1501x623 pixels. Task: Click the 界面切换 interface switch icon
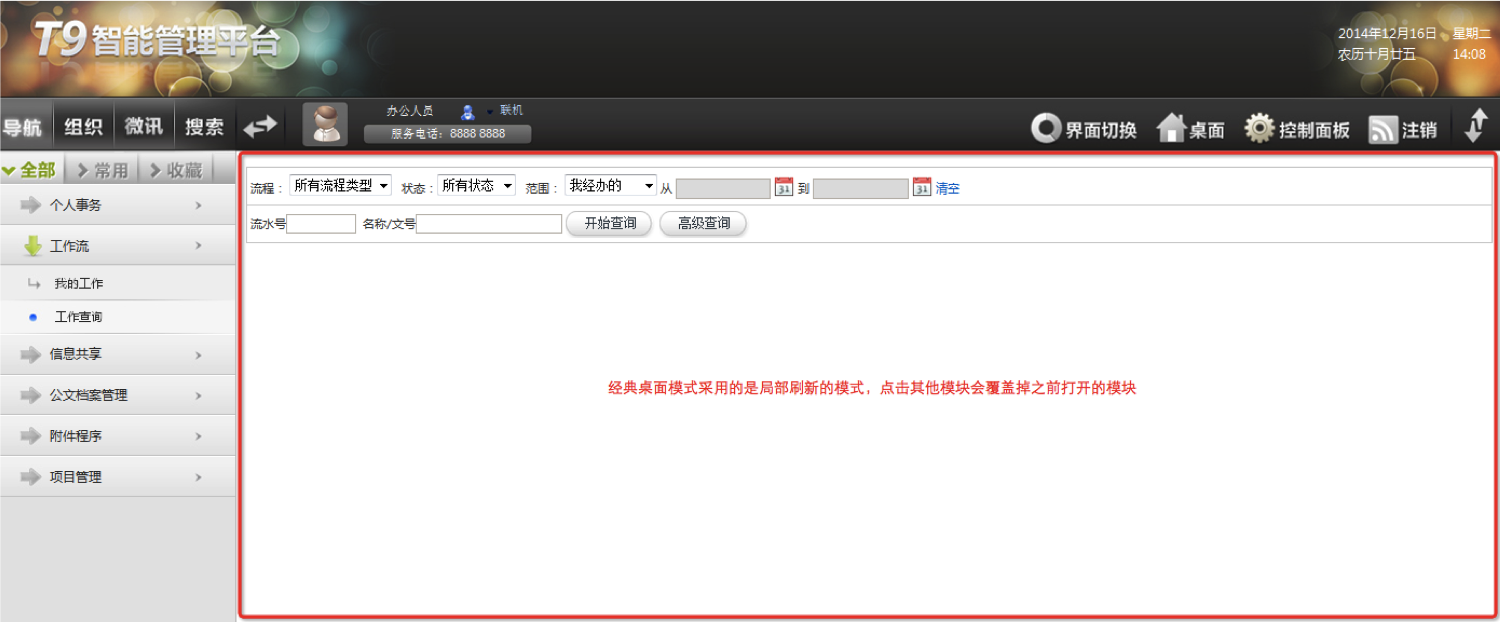[x=1045, y=129]
